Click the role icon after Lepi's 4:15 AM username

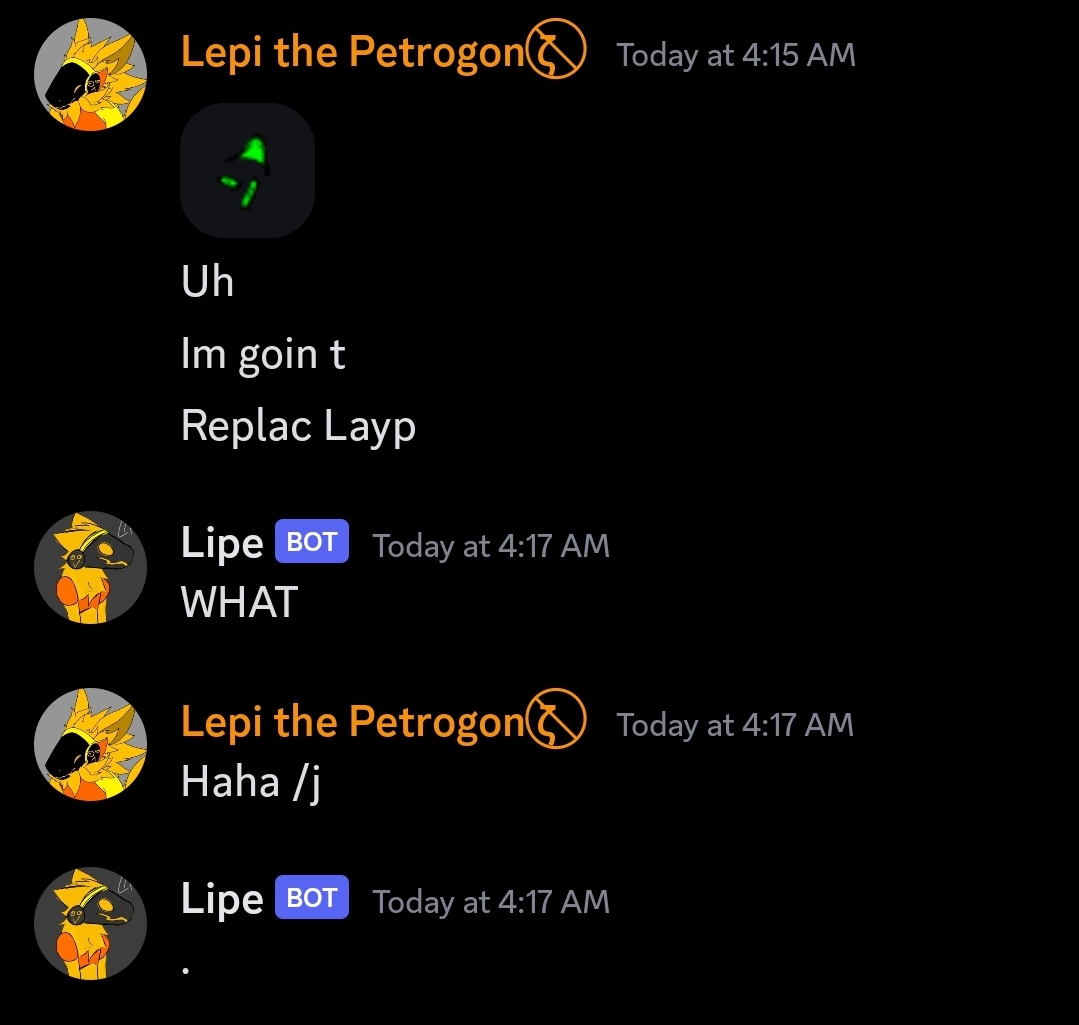[x=557, y=53]
